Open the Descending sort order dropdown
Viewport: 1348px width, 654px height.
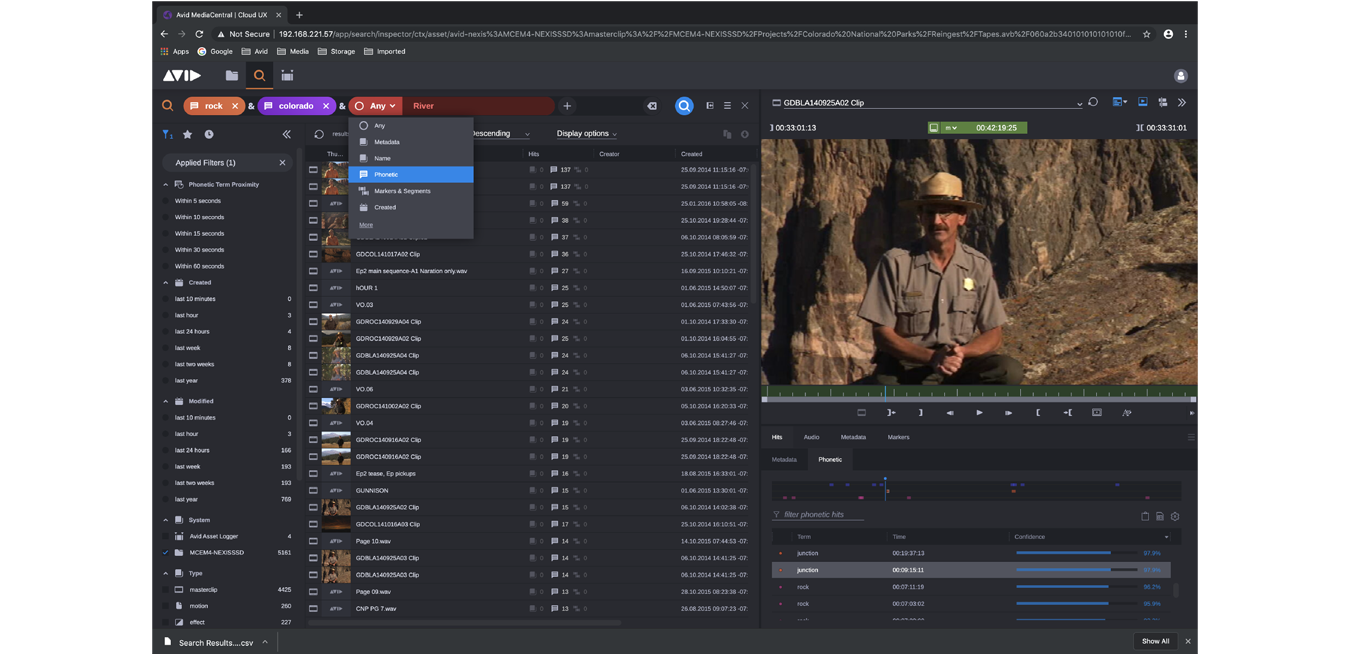500,134
